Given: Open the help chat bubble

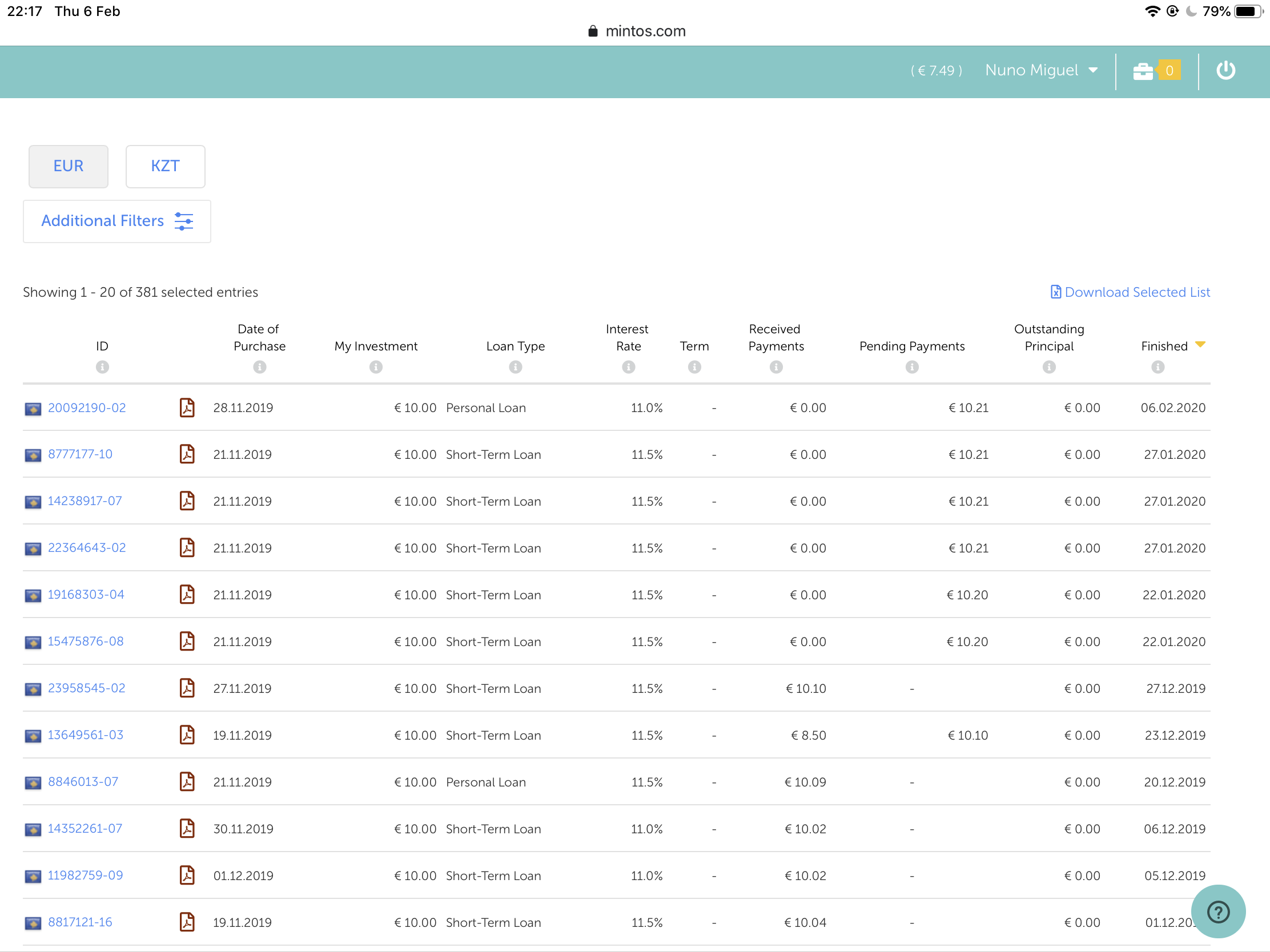Looking at the screenshot, I should [1218, 912].
